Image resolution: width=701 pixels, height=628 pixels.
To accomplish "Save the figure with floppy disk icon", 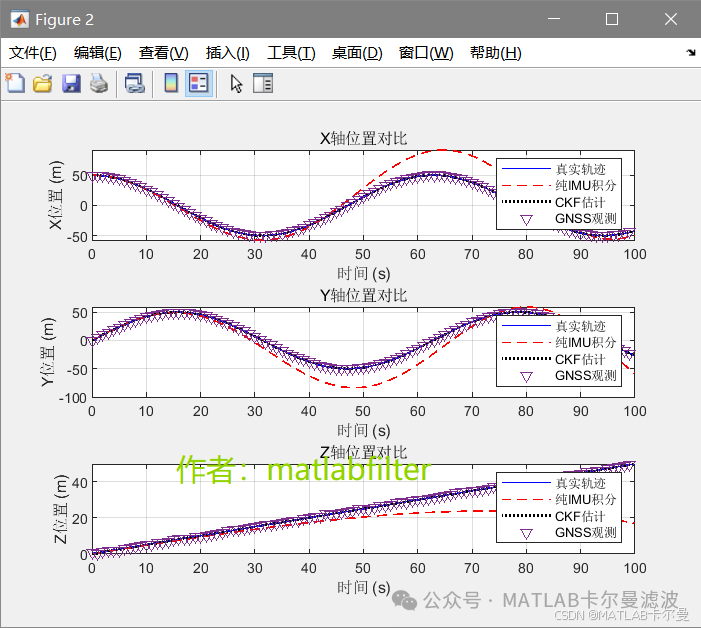I will point(72,84).
